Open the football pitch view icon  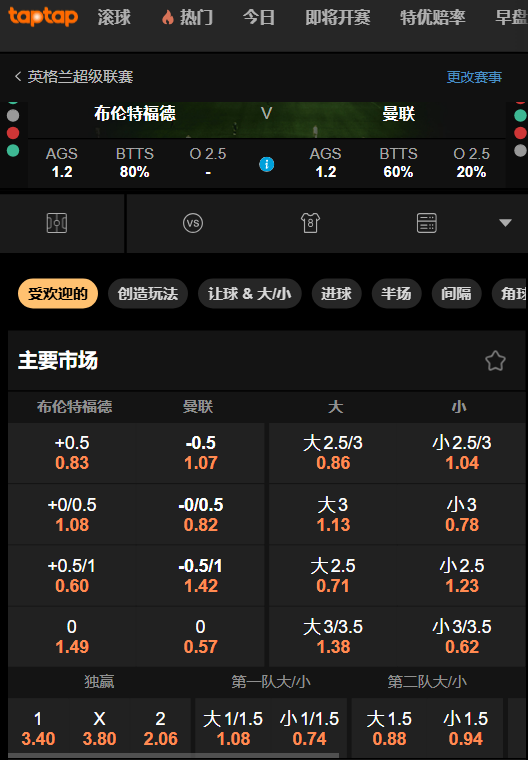pyautogui.click(x=57, y=223)
